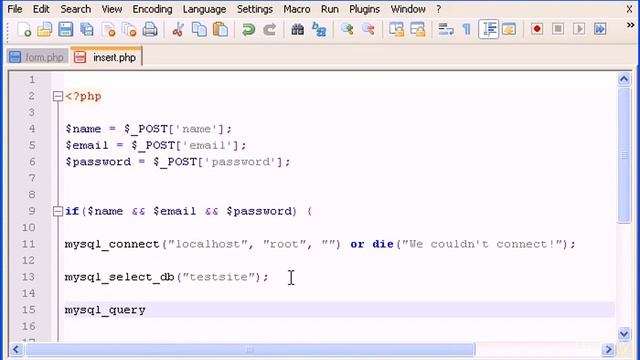Expand hidden toolbar buttons chevron
The width and height of the screenshot is (640, 360).
(x=630, y=25)
